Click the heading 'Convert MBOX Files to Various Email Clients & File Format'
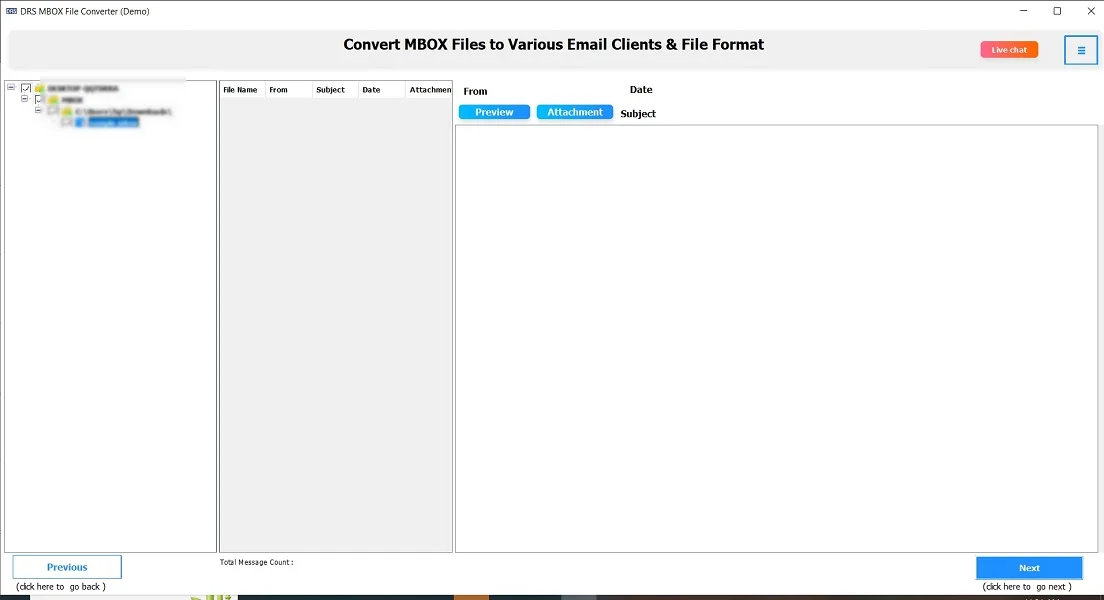 click(553, 44)
